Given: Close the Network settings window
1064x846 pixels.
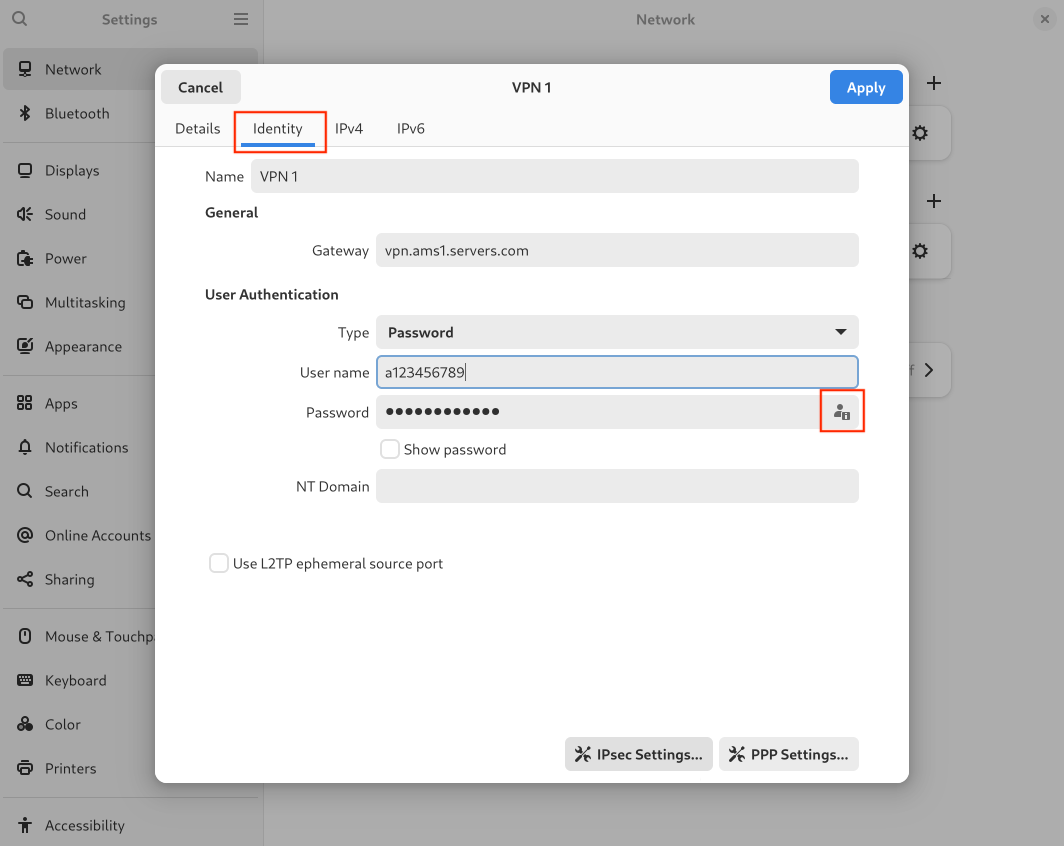Looking at the screenshot, I should click(1045, 19).
